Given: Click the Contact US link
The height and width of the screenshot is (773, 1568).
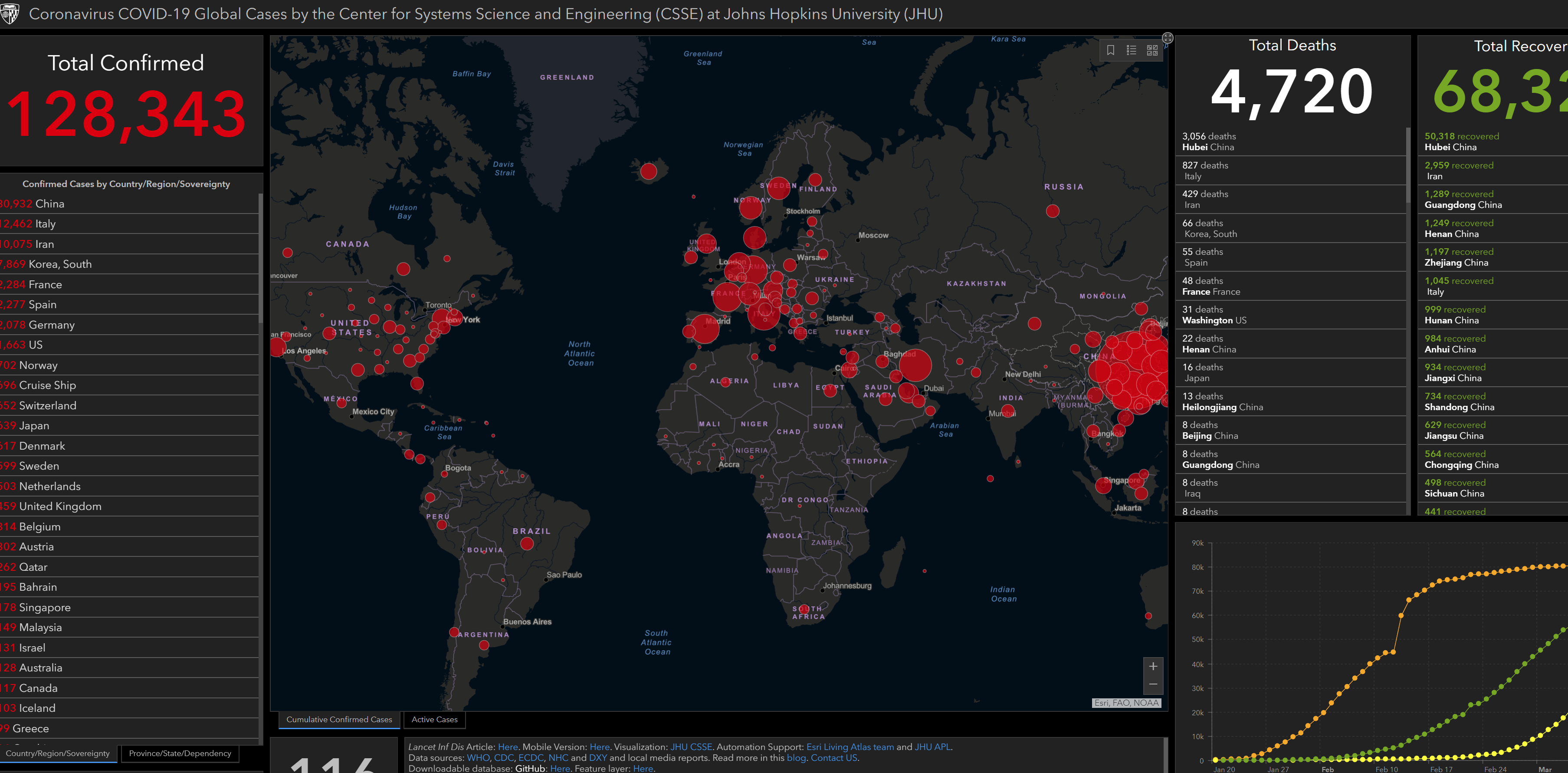Looking at the screenshot, I should click(833, 758).
